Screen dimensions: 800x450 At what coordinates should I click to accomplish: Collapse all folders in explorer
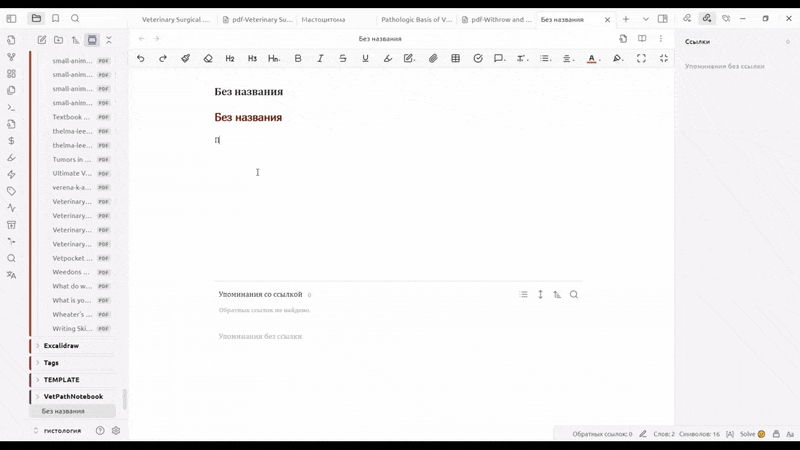coord(109,40)
